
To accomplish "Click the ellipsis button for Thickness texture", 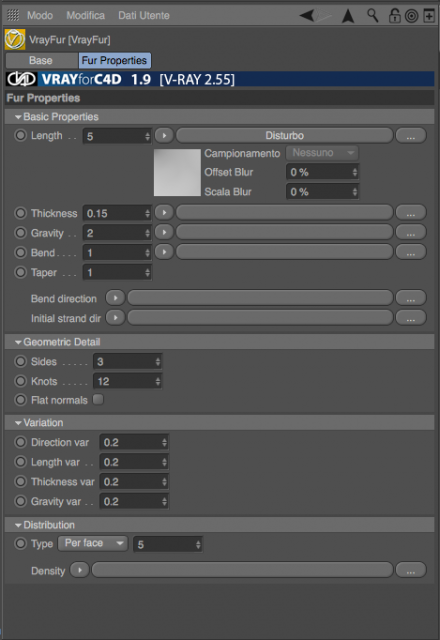I will [x=411, y=212].
